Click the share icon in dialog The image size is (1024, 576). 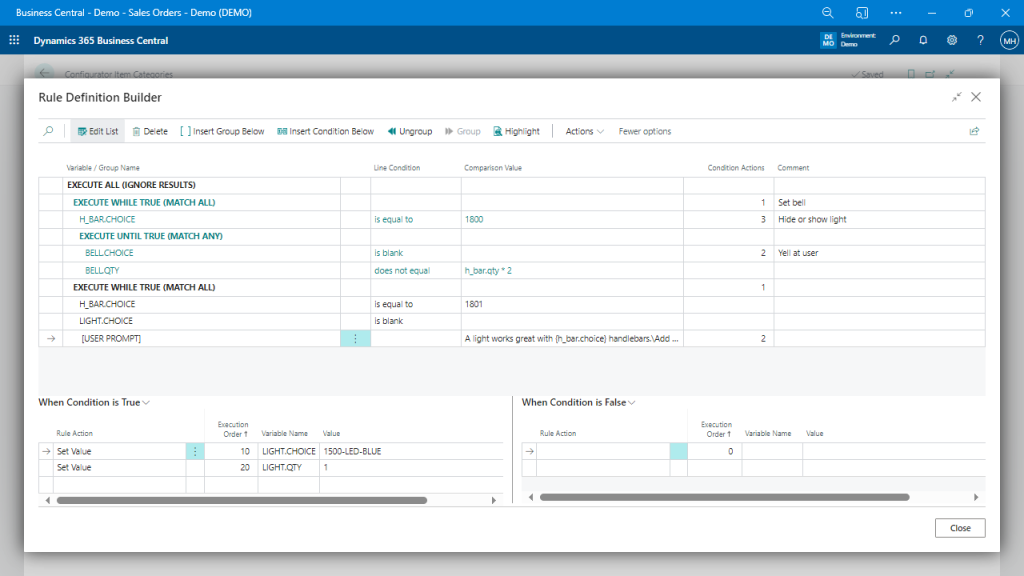[974, 131]
